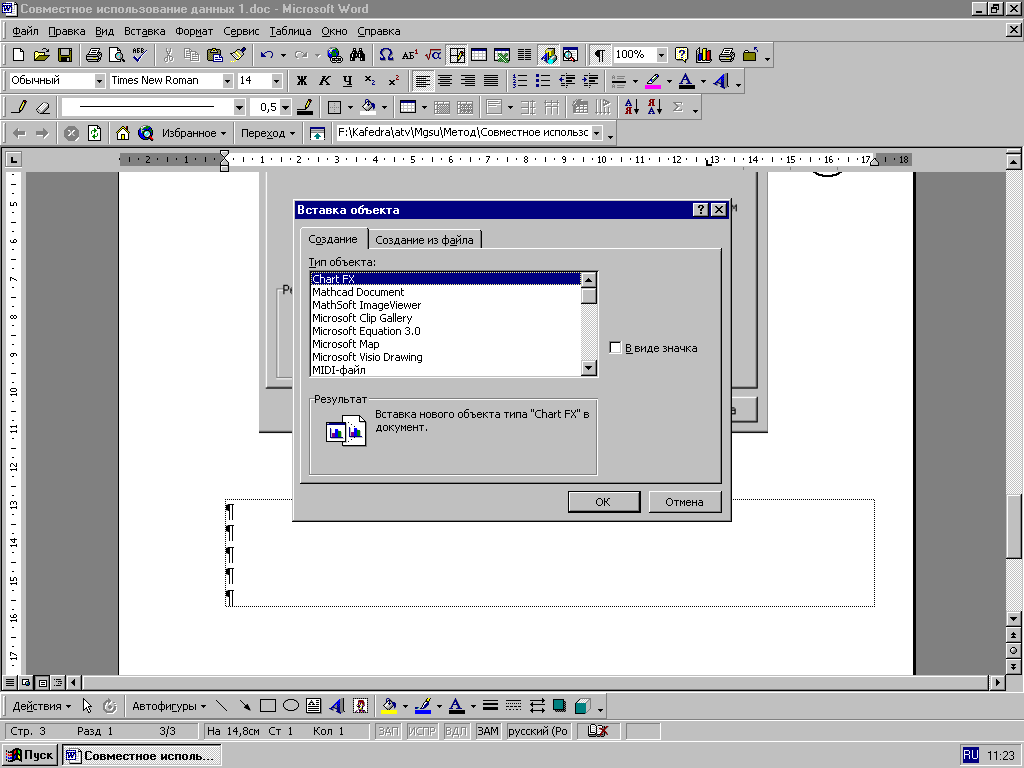The image size is (1024, 768).
Task: Click OK in Вставка объекта dialog
Action: click(603, 502)
